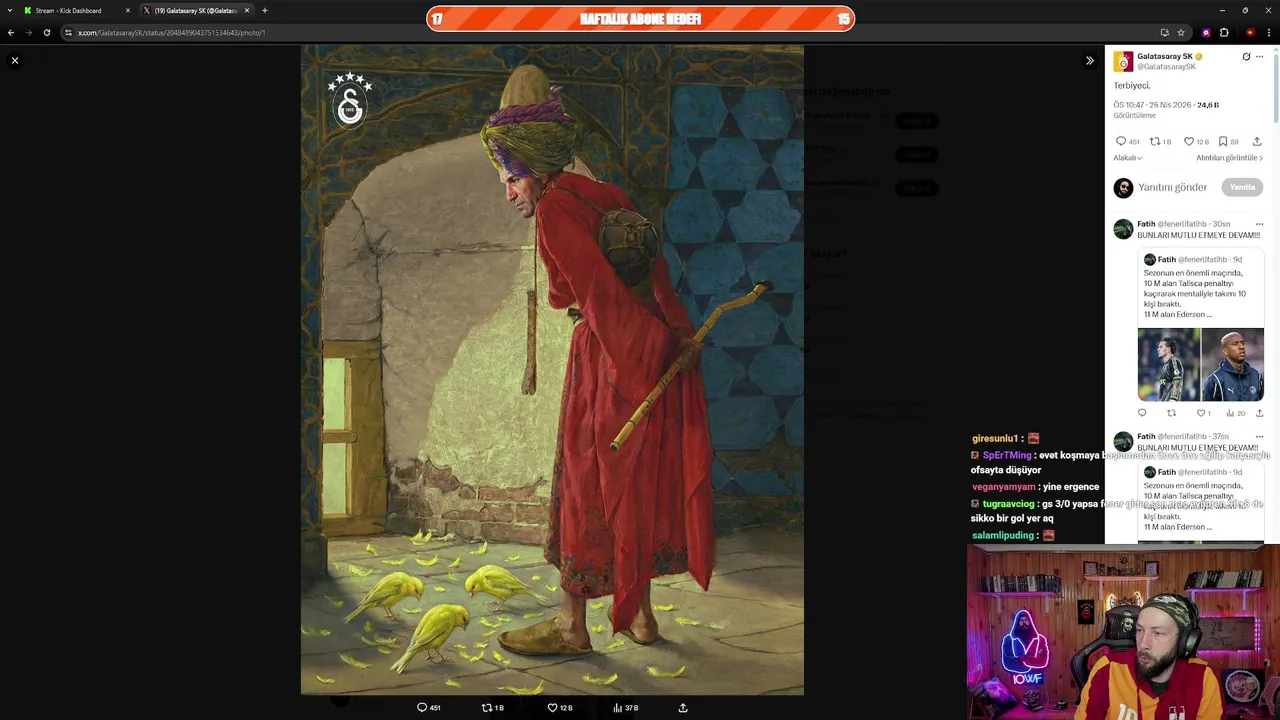Viewport: 1280px width, 720px height.
Task: Go back with the browser back arrow
Action: pyautogui.click(x=11, y=33)
